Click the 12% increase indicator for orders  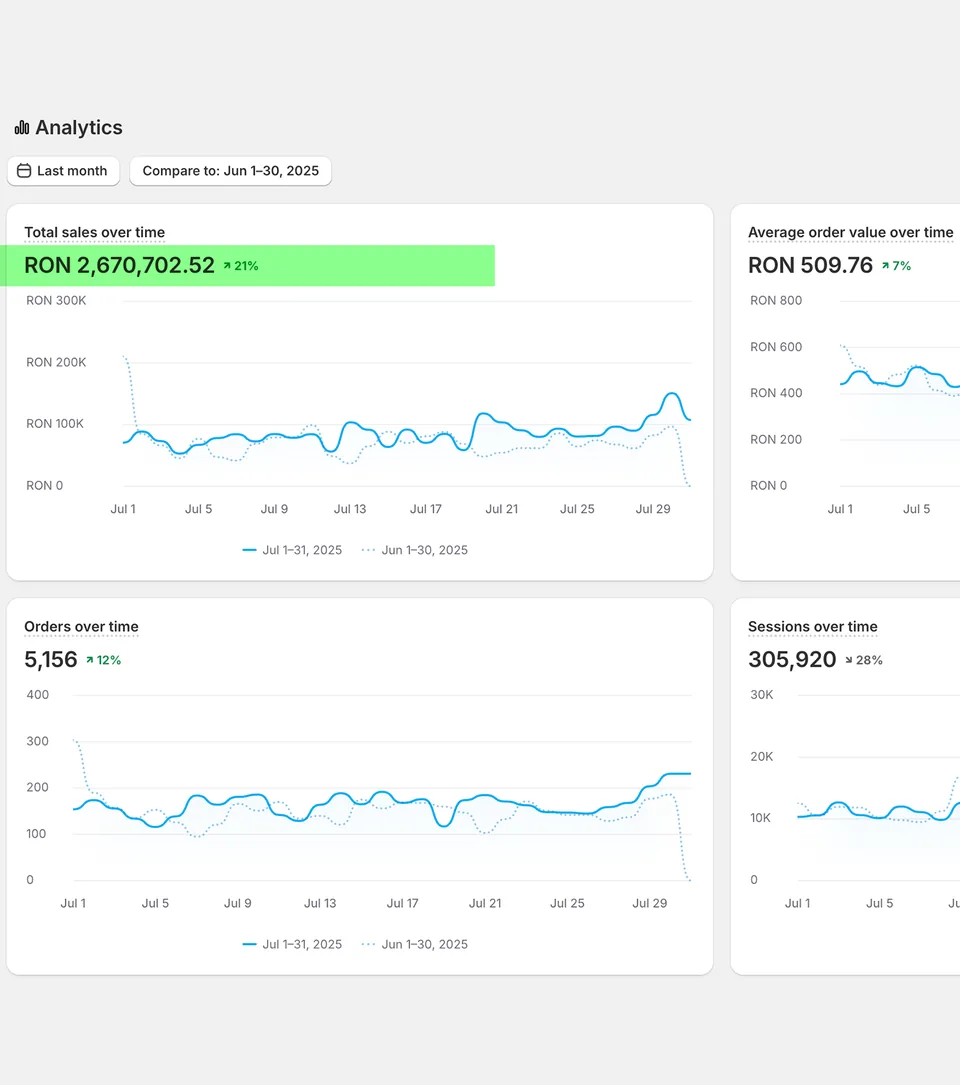pyautogui.click(x=103, y=660)
